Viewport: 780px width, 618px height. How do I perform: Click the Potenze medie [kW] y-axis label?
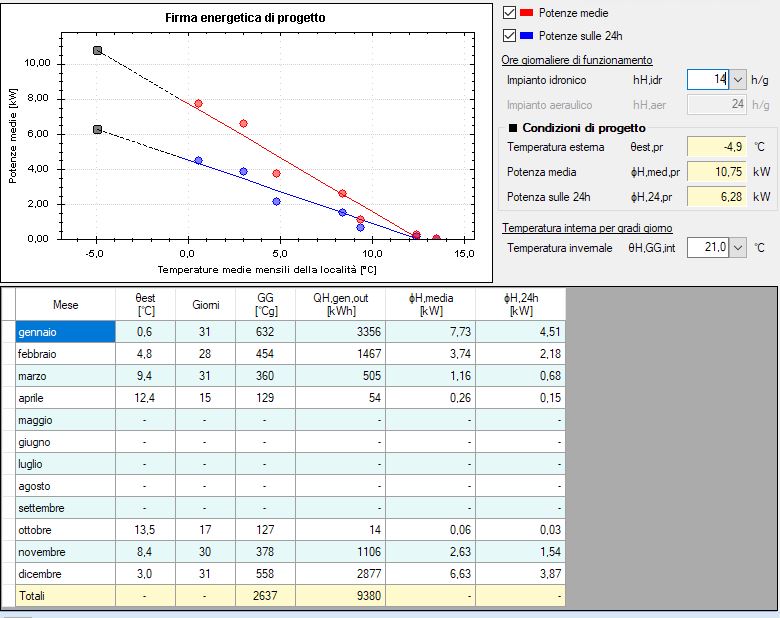click(13, 136)
